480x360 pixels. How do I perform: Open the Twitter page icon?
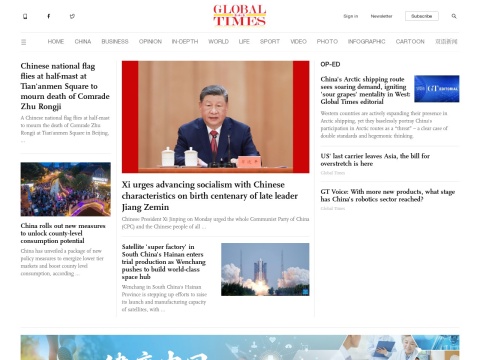pos(72,16)
